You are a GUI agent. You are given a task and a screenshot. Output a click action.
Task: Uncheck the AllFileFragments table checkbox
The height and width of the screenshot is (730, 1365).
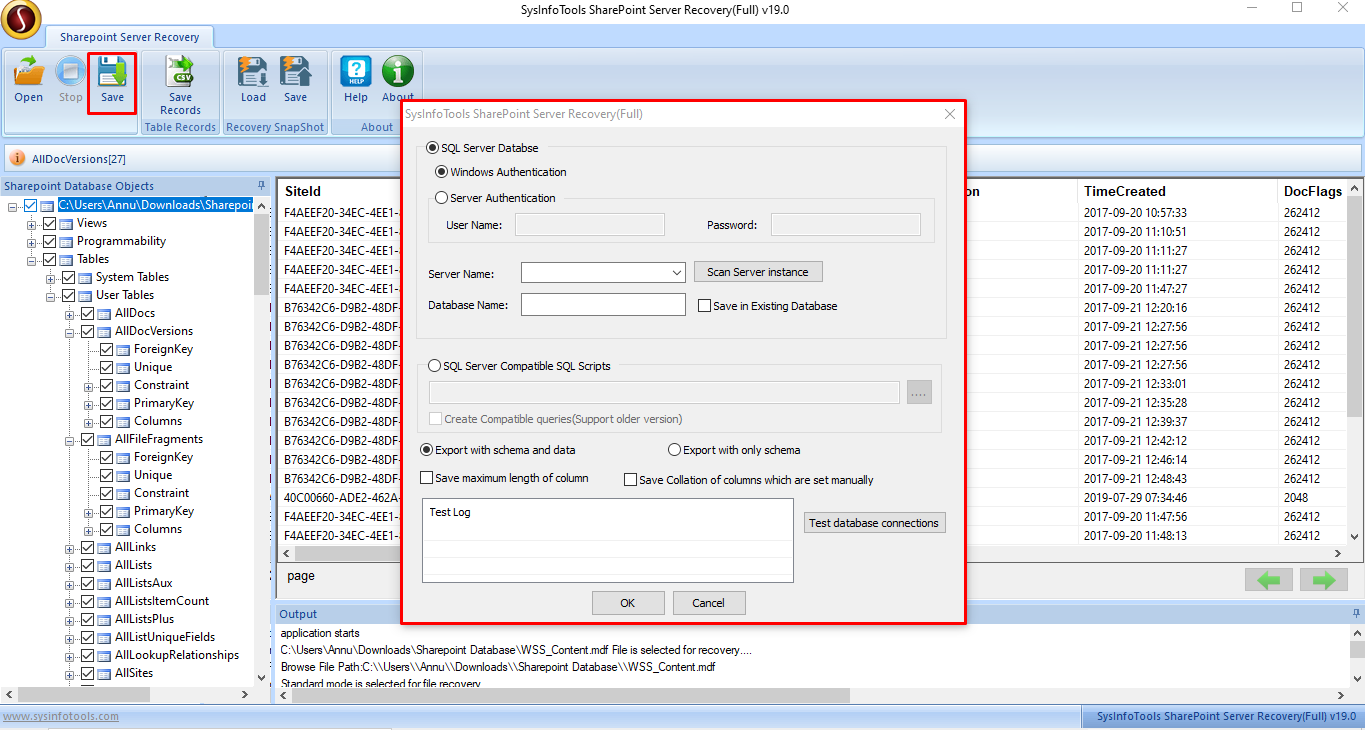pyautogui.click(x=88, y=439)
